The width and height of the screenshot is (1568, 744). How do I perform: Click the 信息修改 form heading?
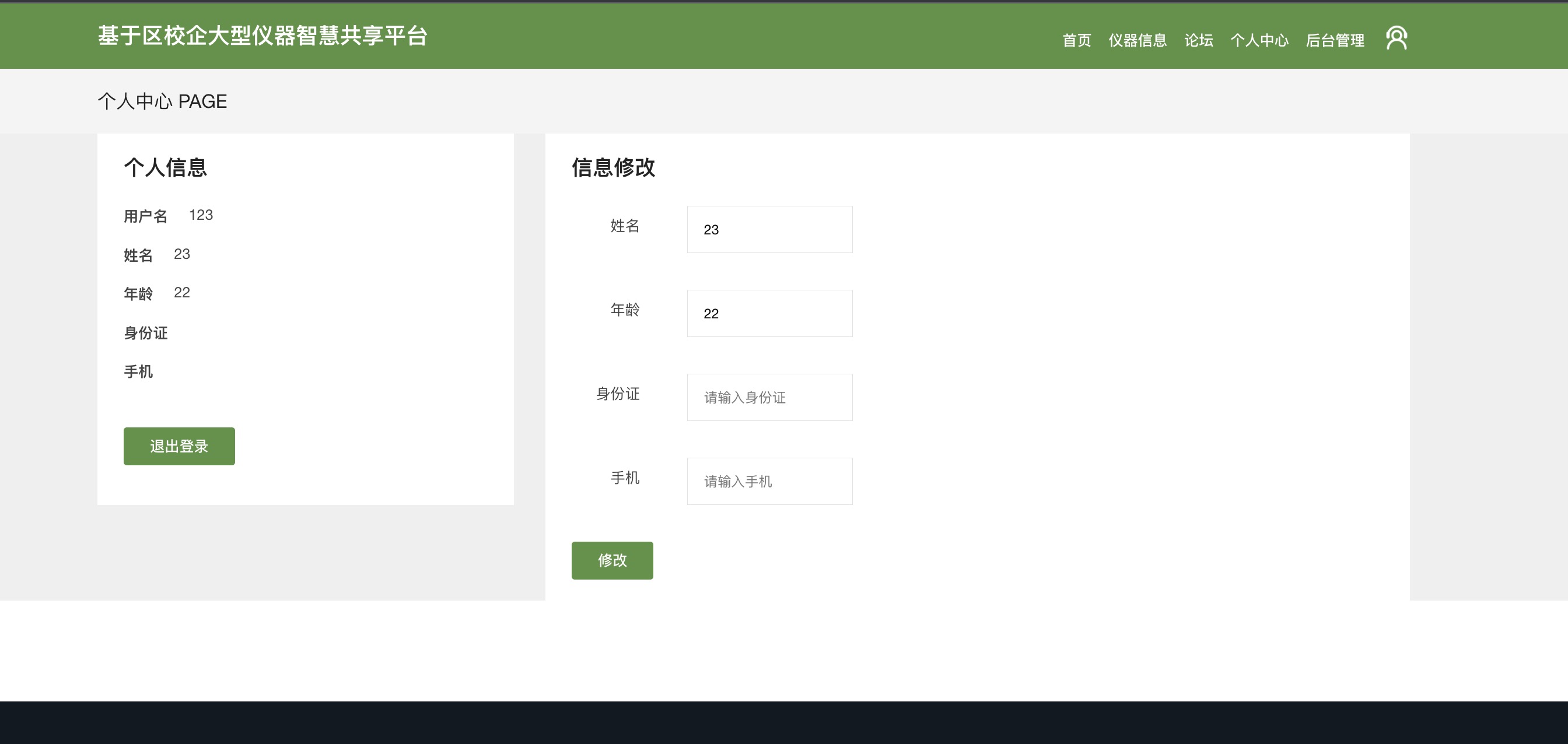pyautogui.click(x=613, y=167)
